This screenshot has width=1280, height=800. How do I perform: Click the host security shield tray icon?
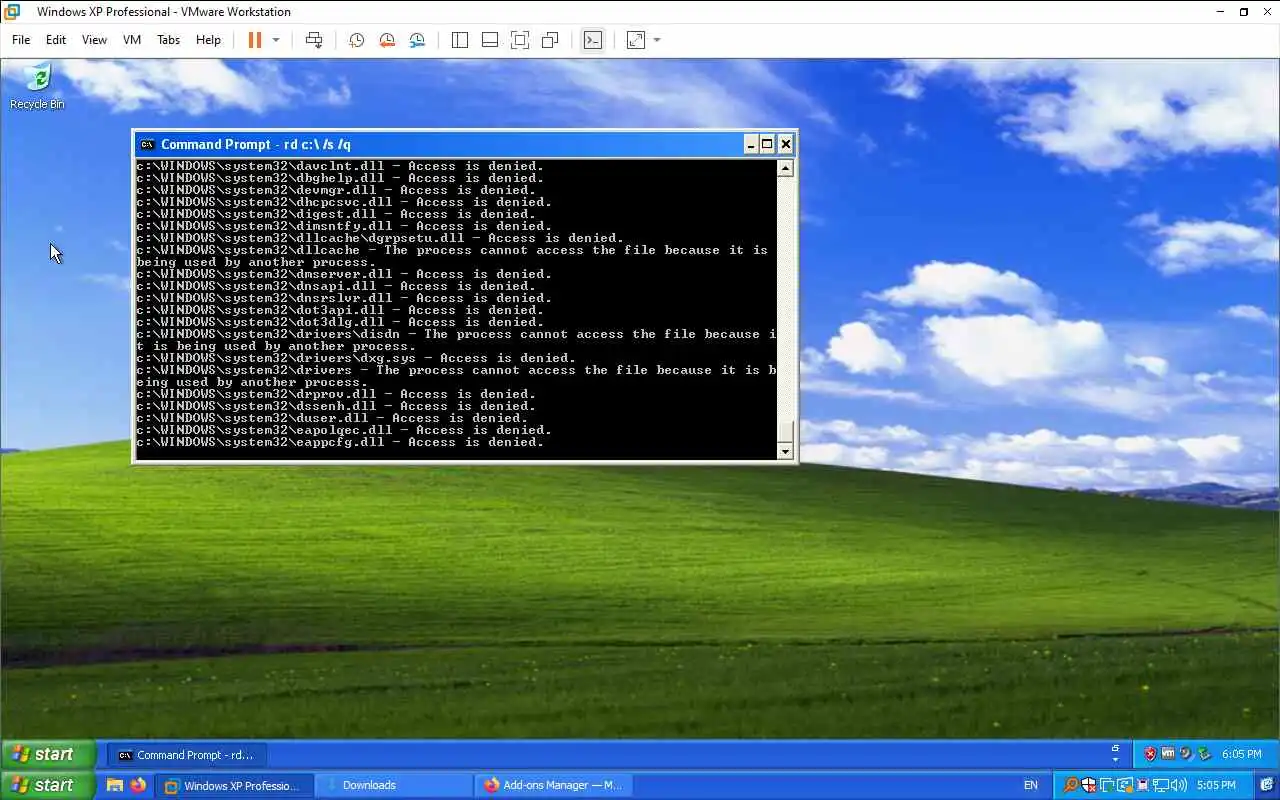[x=1089, y=785]
